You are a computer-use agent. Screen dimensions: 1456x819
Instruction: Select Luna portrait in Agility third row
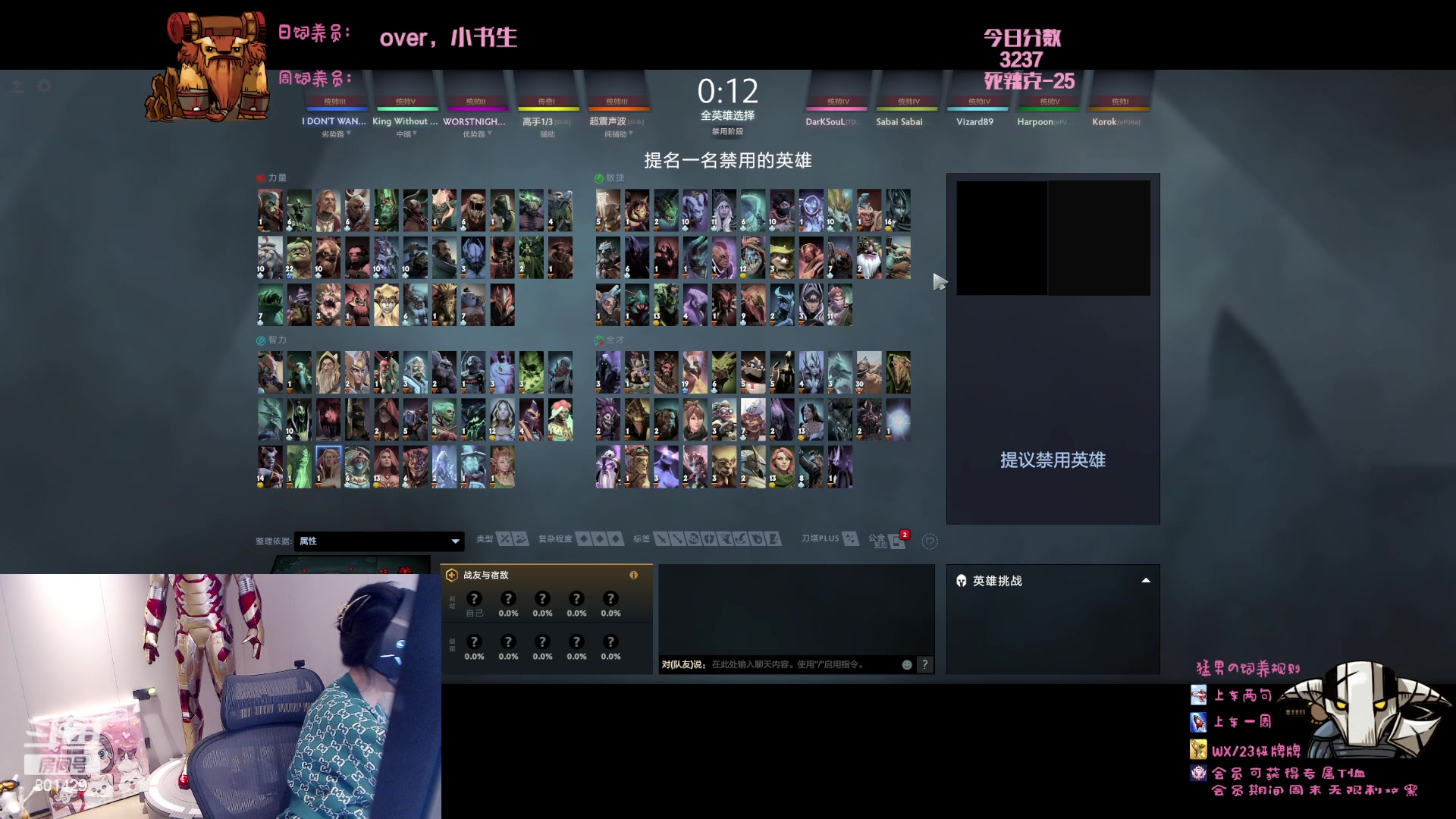coord(811,305)
